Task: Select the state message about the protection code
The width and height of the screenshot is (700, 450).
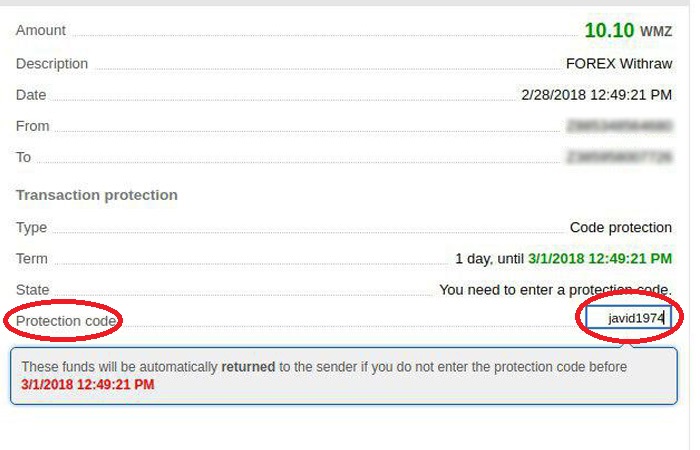Action: point(555,290)
